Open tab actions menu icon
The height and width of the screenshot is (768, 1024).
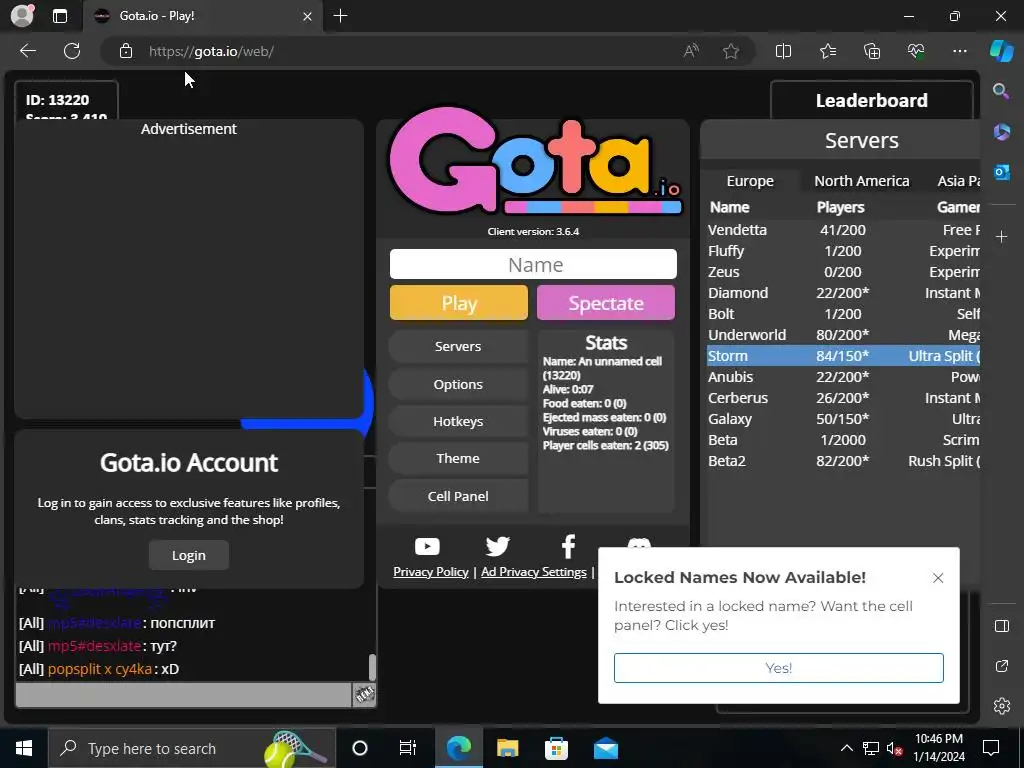(x=60, y=16)
